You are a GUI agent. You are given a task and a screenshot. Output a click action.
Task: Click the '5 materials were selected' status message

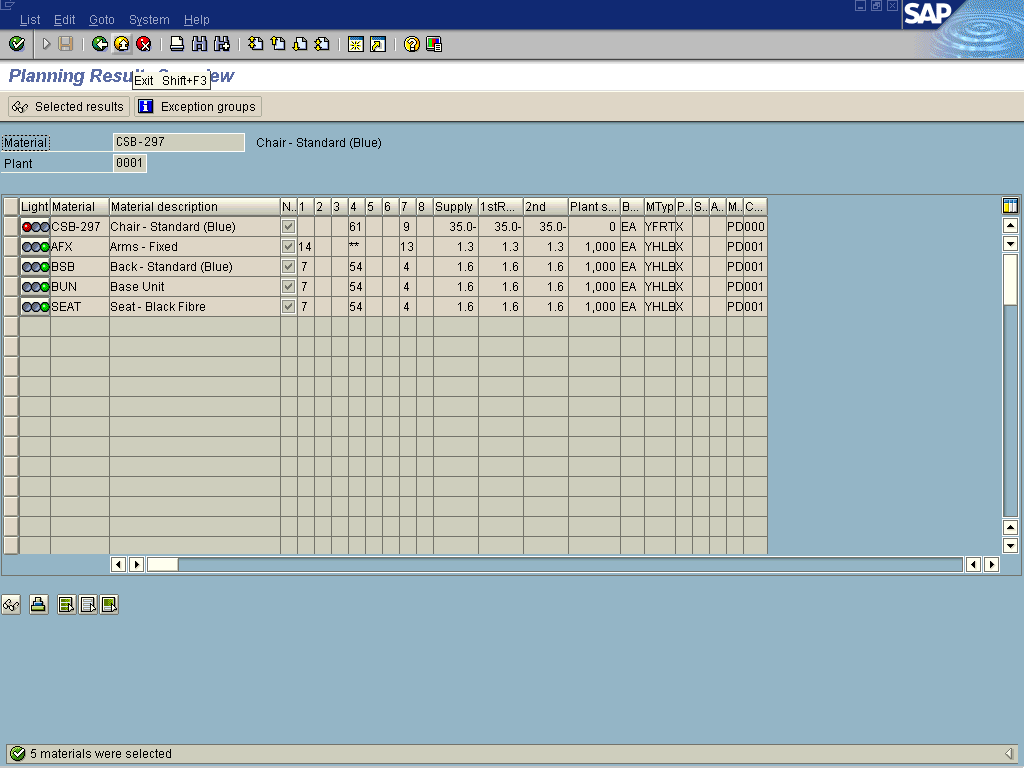tap(101, 754)
